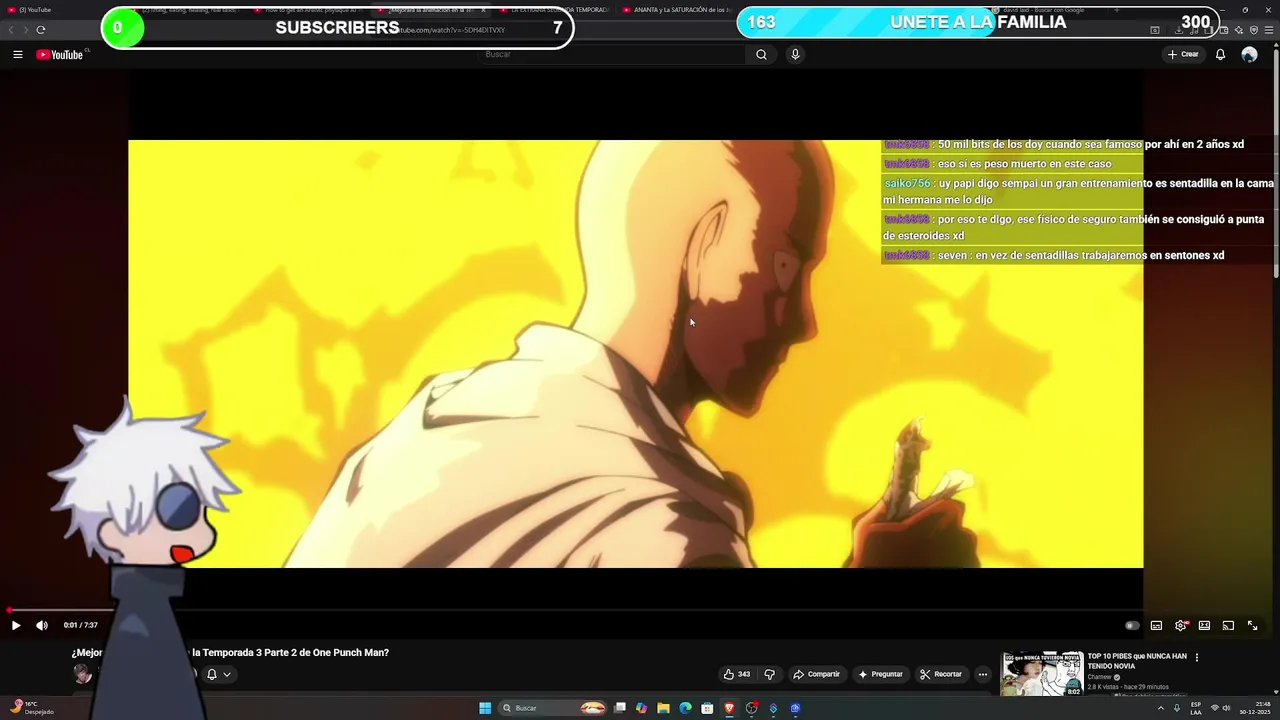
Task: Open more actions ellipsis below video
Action: point(982,674)
